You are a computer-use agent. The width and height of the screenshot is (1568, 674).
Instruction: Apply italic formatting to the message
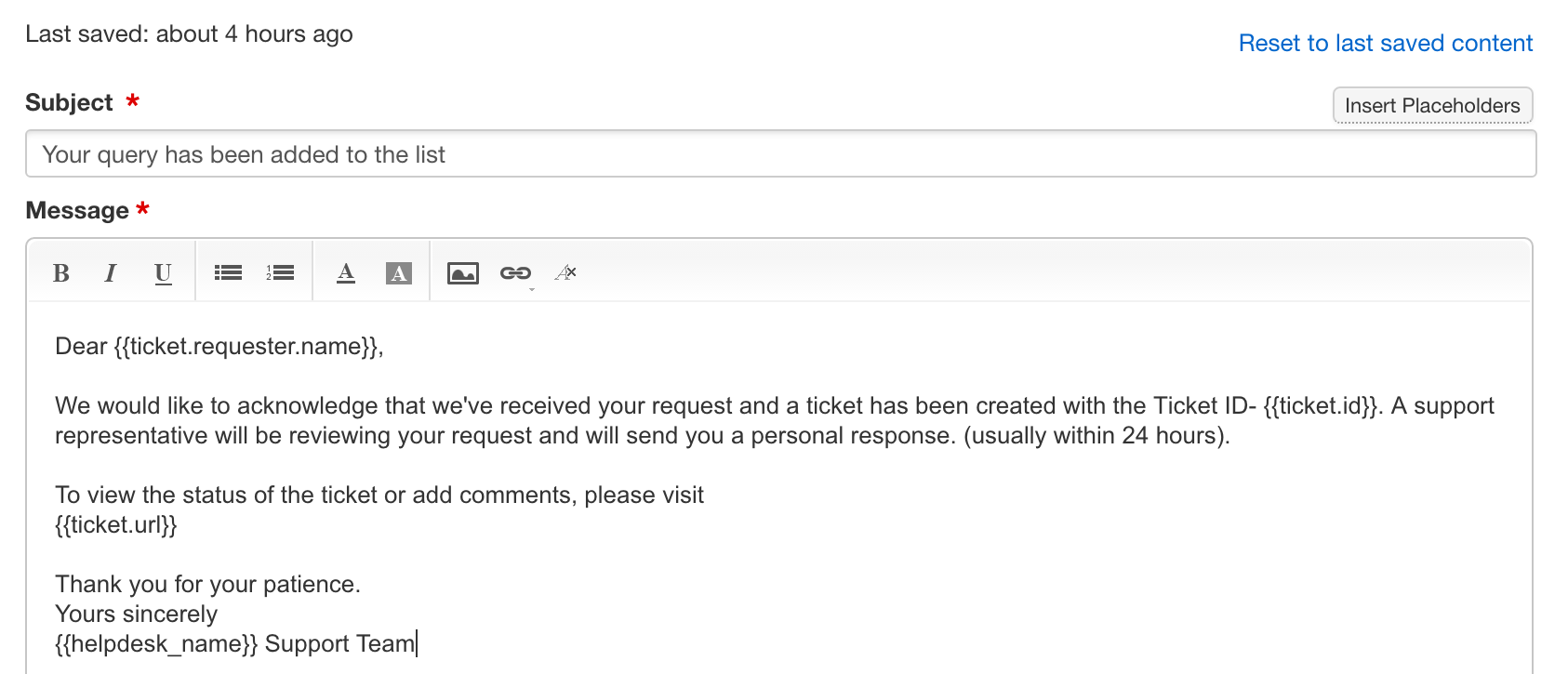(x=111, y=273)
